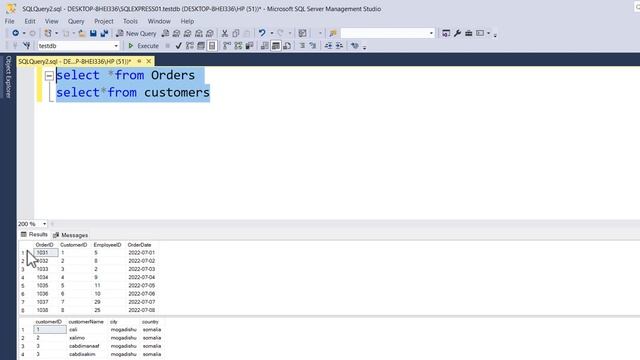Screen dimensions: 640x360
Task: Undo the last edit
Action: pos(262,33)
